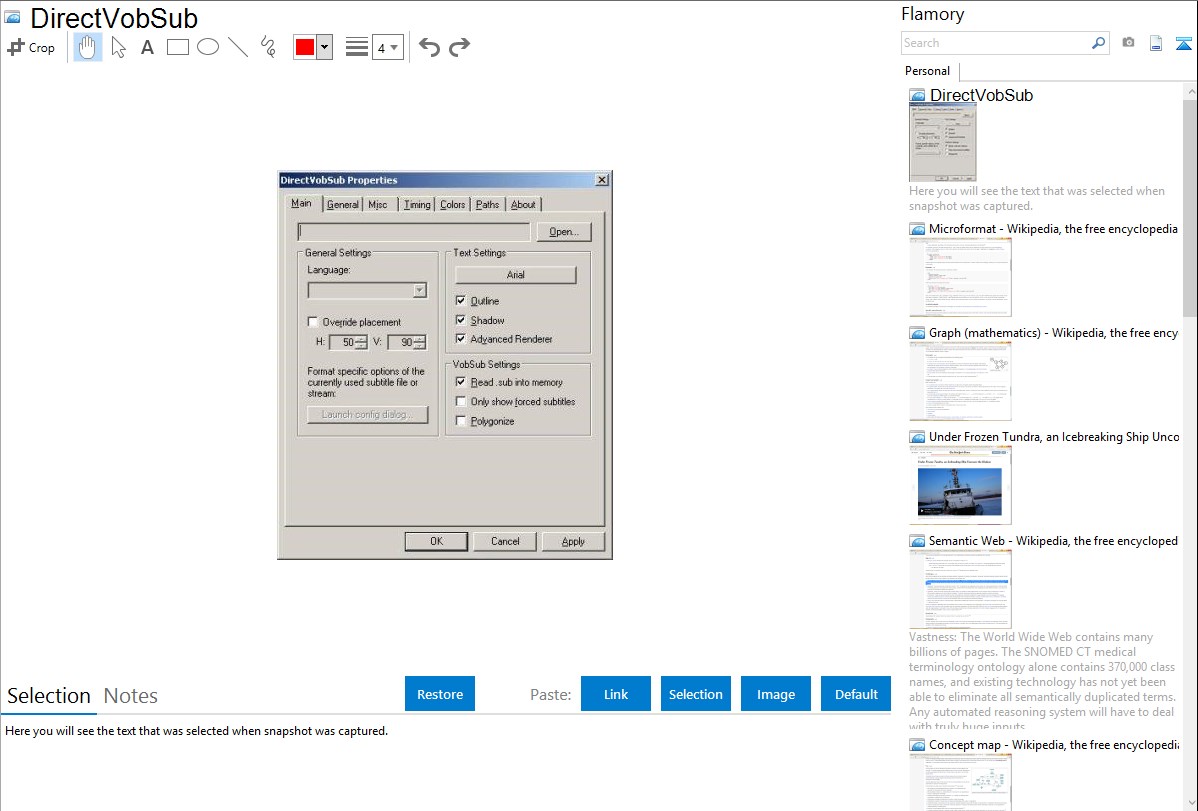The height and width of the screenshot is (811, 1198).
Task: Enable the Polygonize checkbox
Action: pyautogui.click(x=461, y=420)
